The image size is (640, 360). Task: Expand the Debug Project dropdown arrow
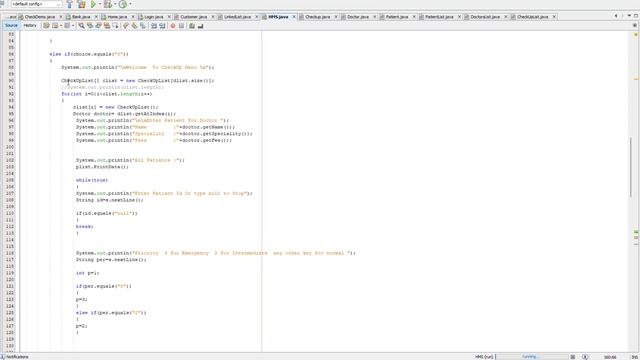click(x=115, y=4)
